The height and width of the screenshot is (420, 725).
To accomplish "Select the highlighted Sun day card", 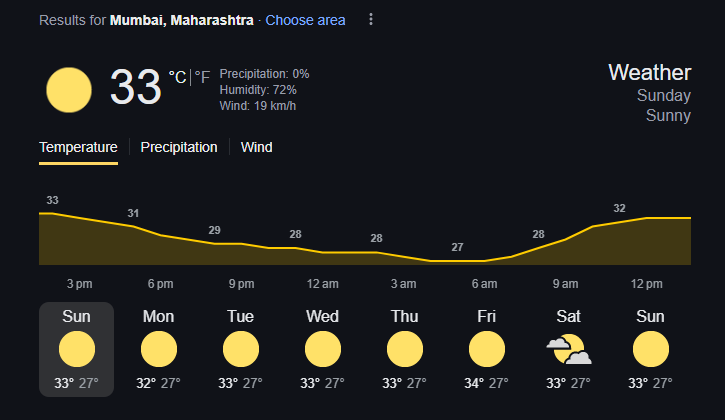I will tap(76, 349).
